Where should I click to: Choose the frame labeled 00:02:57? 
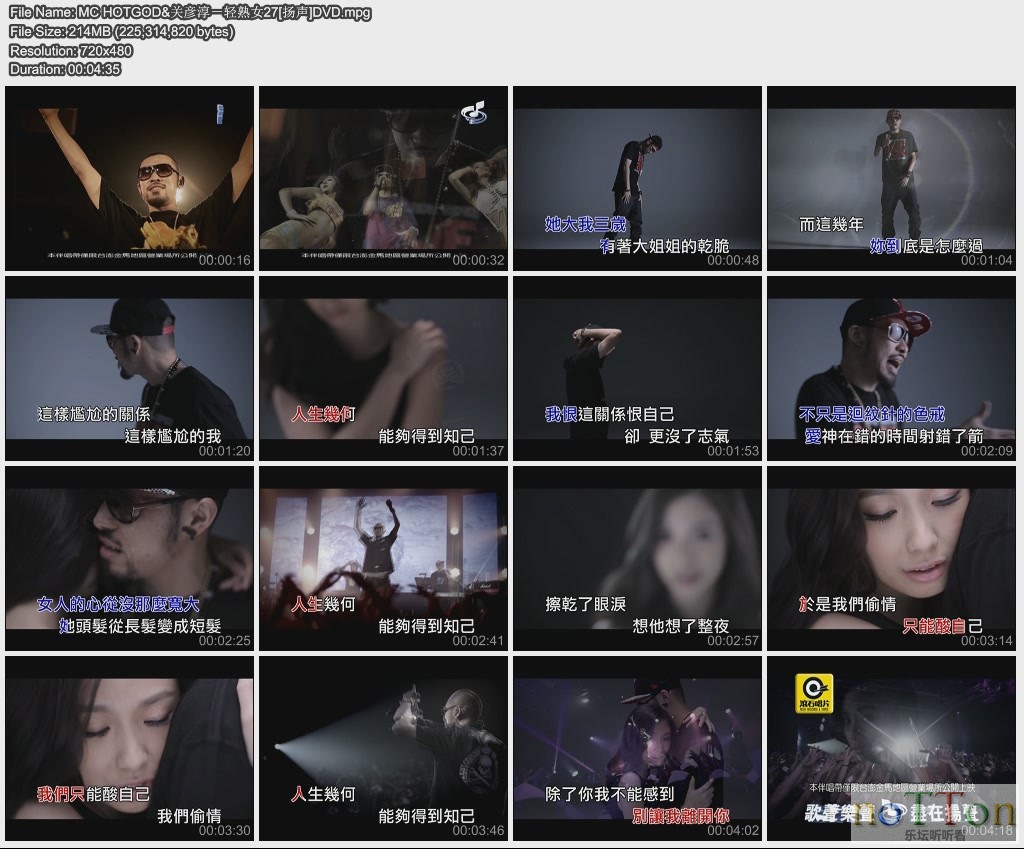637,558
